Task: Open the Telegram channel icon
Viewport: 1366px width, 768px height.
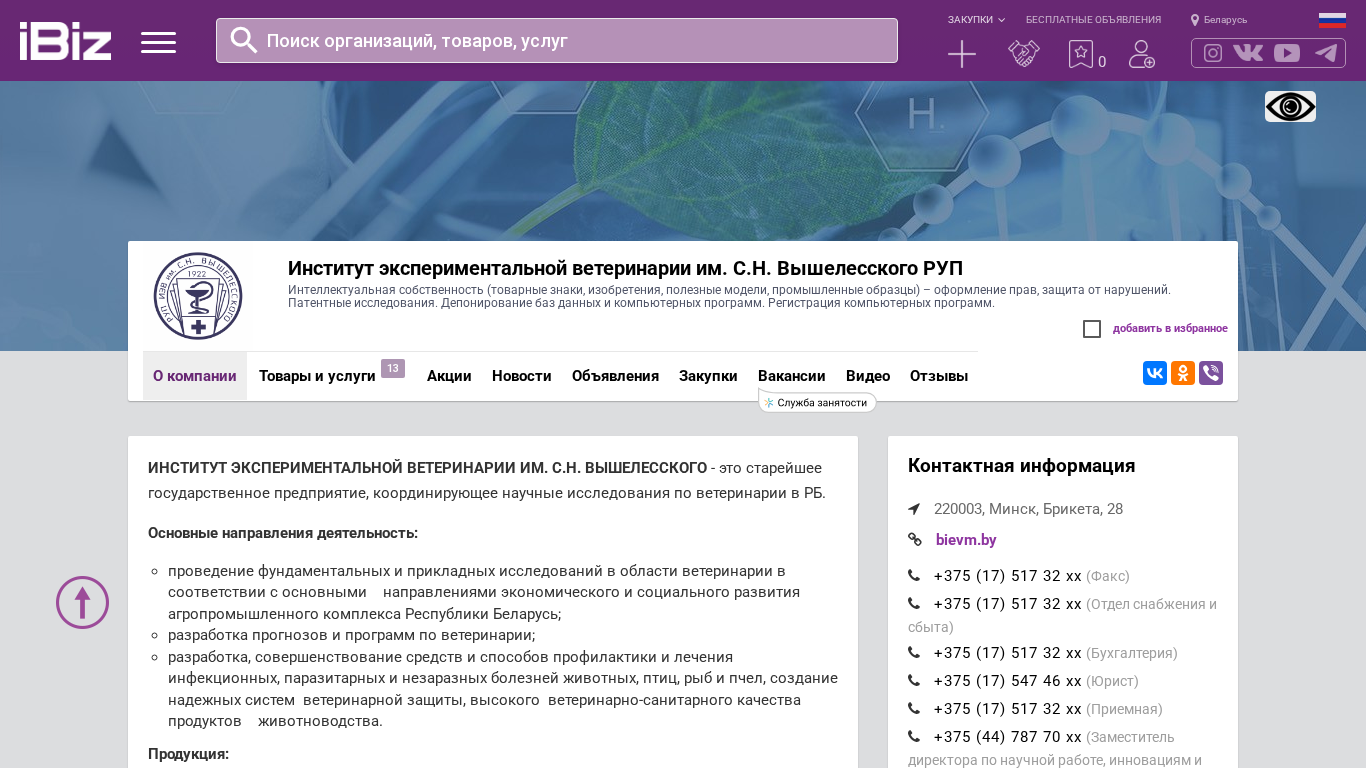Action: click(1326, 53)
